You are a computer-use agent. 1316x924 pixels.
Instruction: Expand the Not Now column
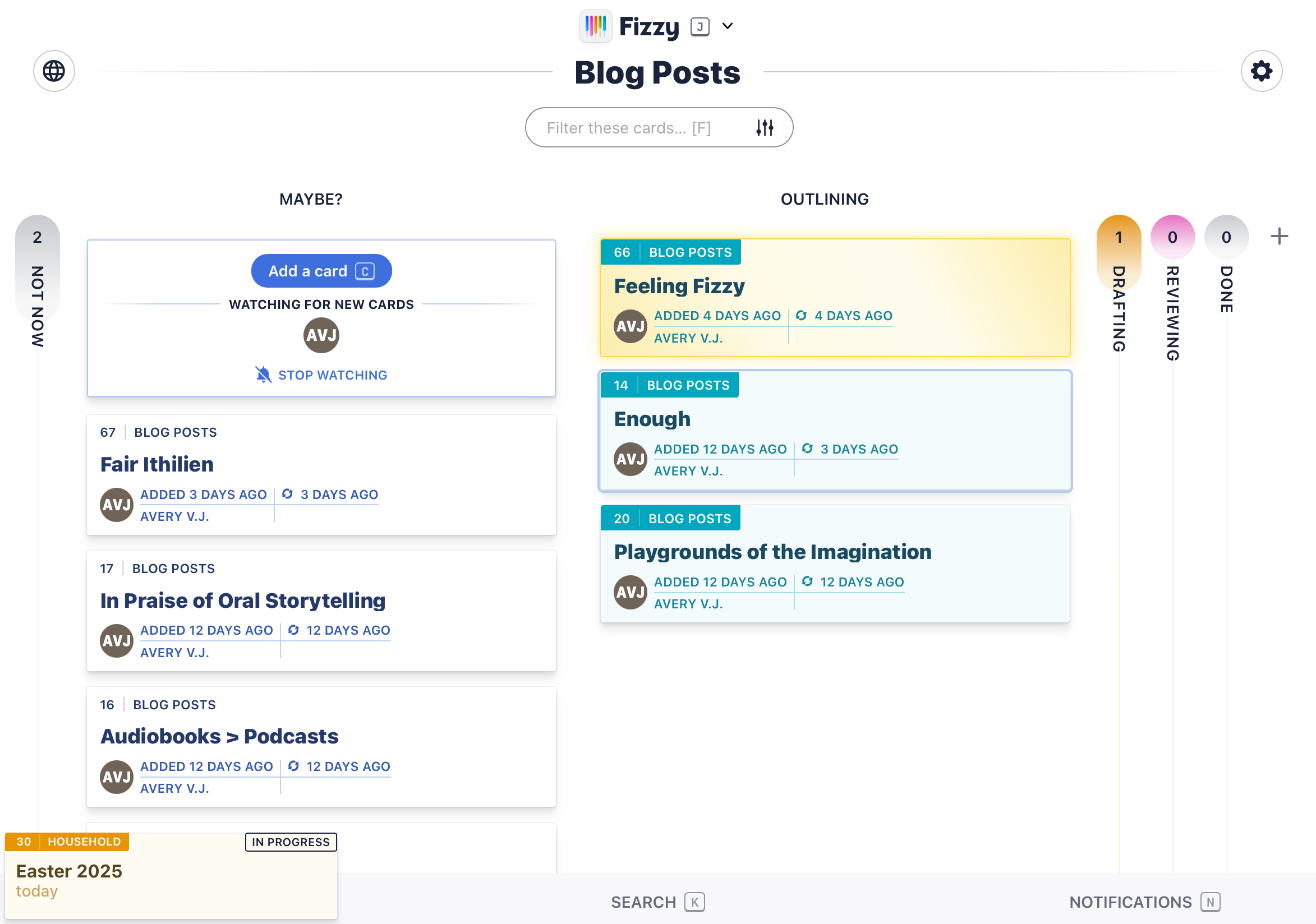(37, 281)
